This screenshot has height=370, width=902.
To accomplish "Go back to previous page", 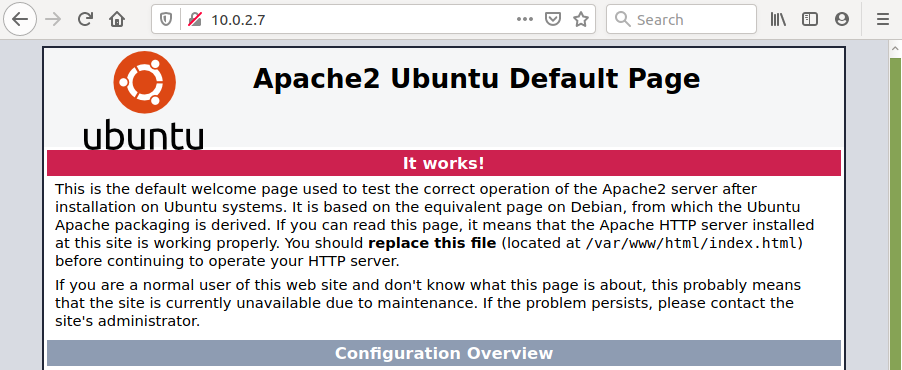I will coord(20,20).
